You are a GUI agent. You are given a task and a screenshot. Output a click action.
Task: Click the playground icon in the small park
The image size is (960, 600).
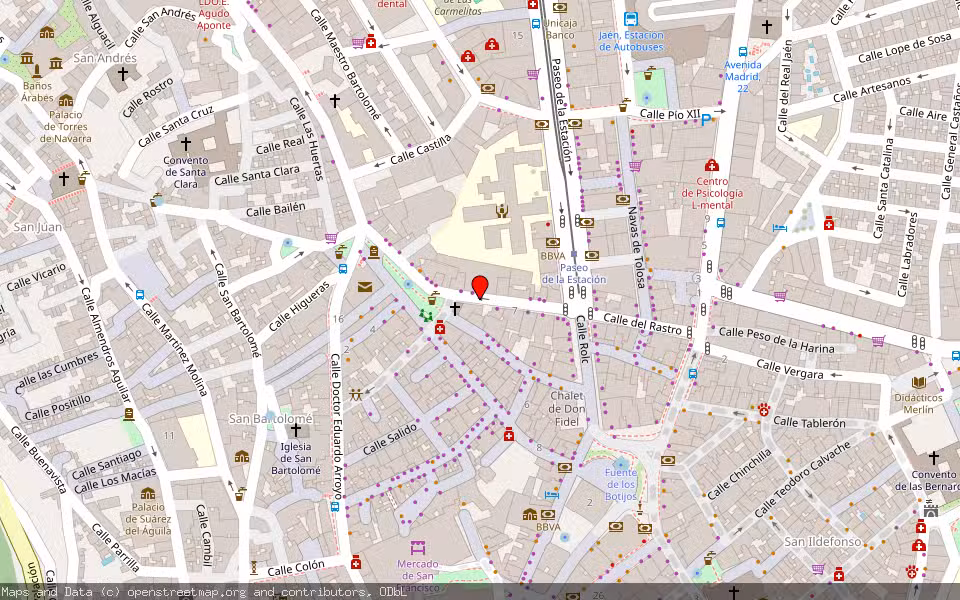[426, 316]
